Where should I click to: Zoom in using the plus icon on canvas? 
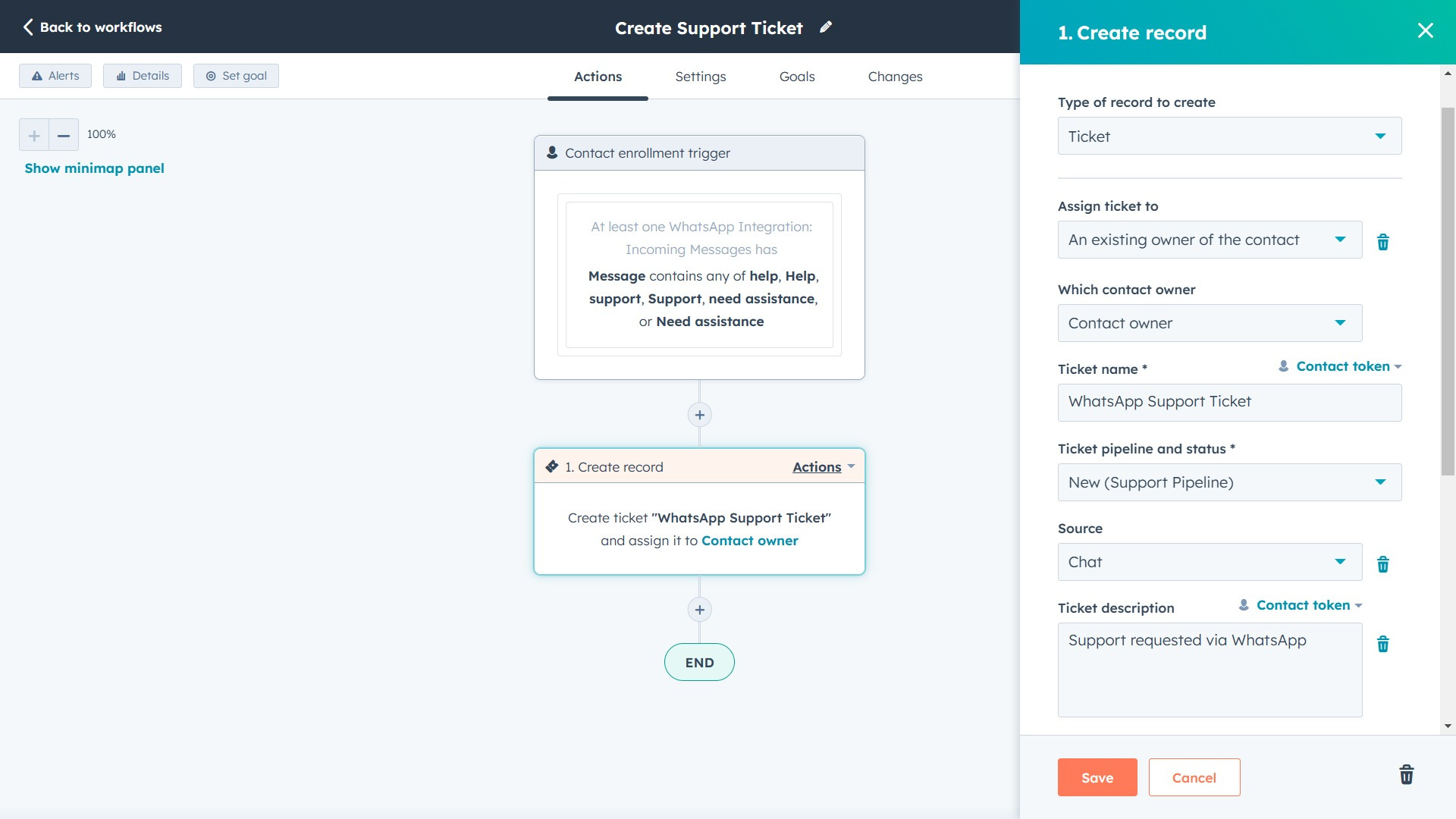(33, 134)
